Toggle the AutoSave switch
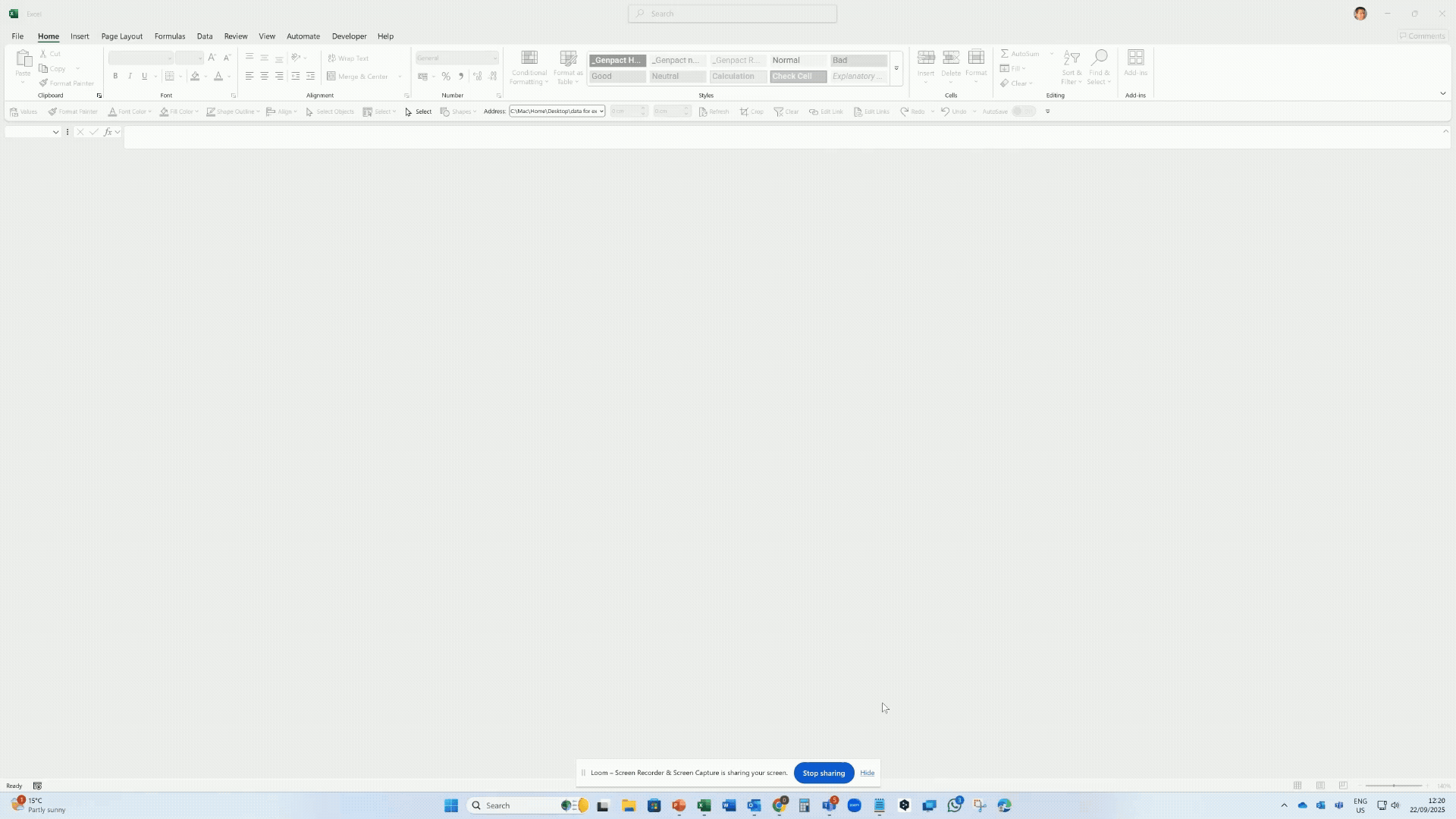 (1024, 111)
